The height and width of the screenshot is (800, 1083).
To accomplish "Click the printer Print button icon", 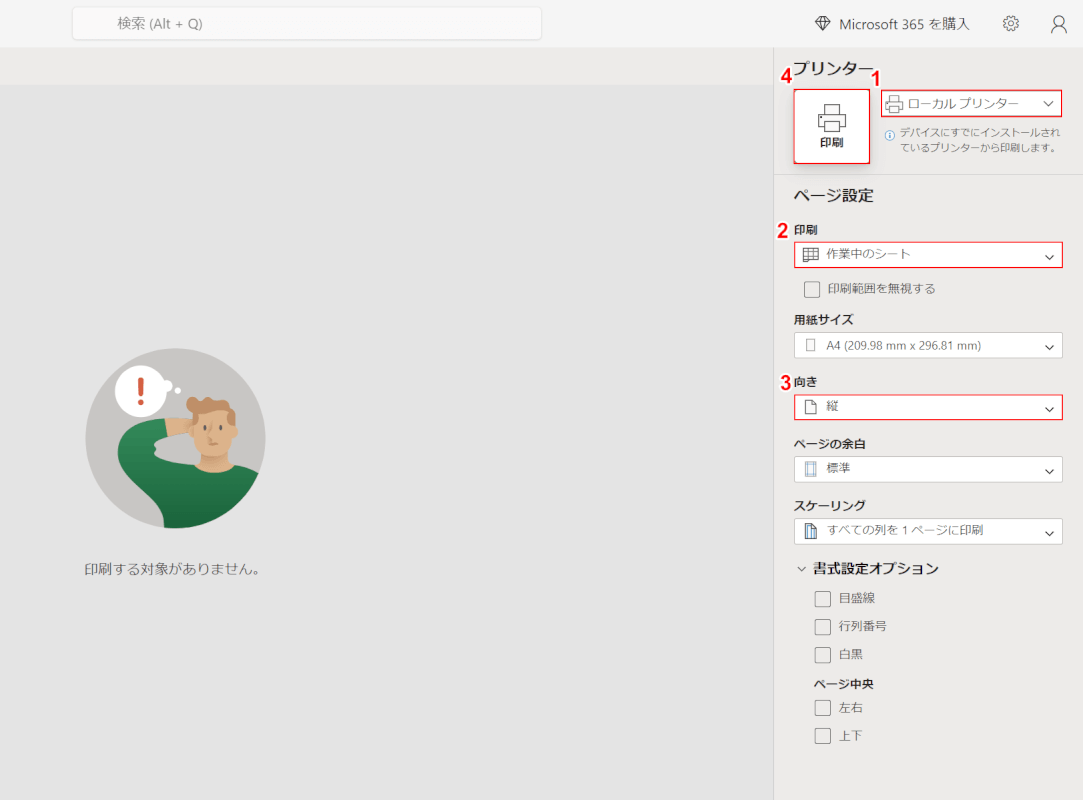I will coord(831,118).
